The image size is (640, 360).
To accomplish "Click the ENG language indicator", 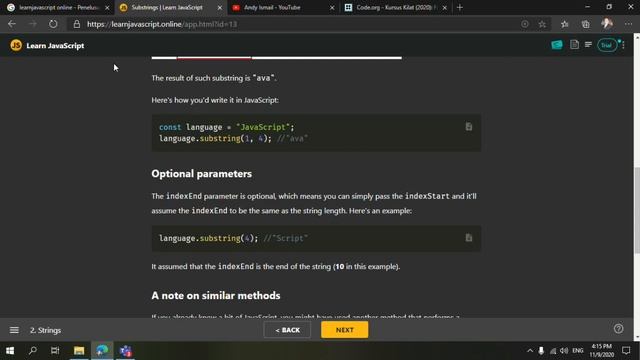I will coord(578,351).
